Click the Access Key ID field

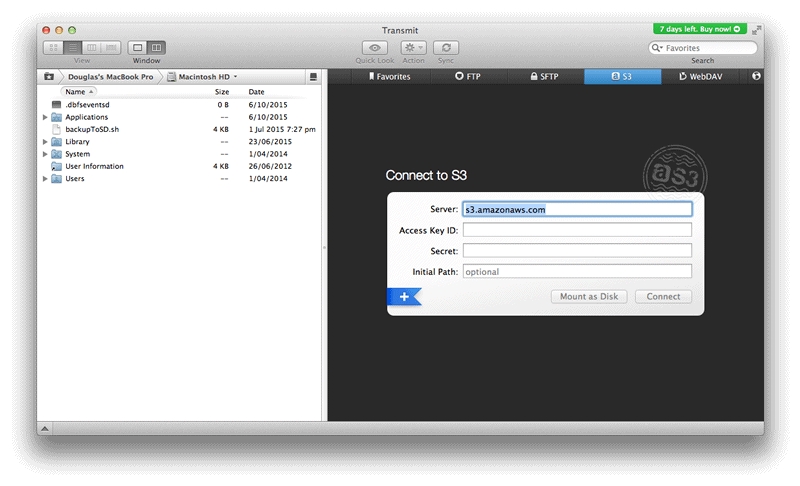point(577,230)
